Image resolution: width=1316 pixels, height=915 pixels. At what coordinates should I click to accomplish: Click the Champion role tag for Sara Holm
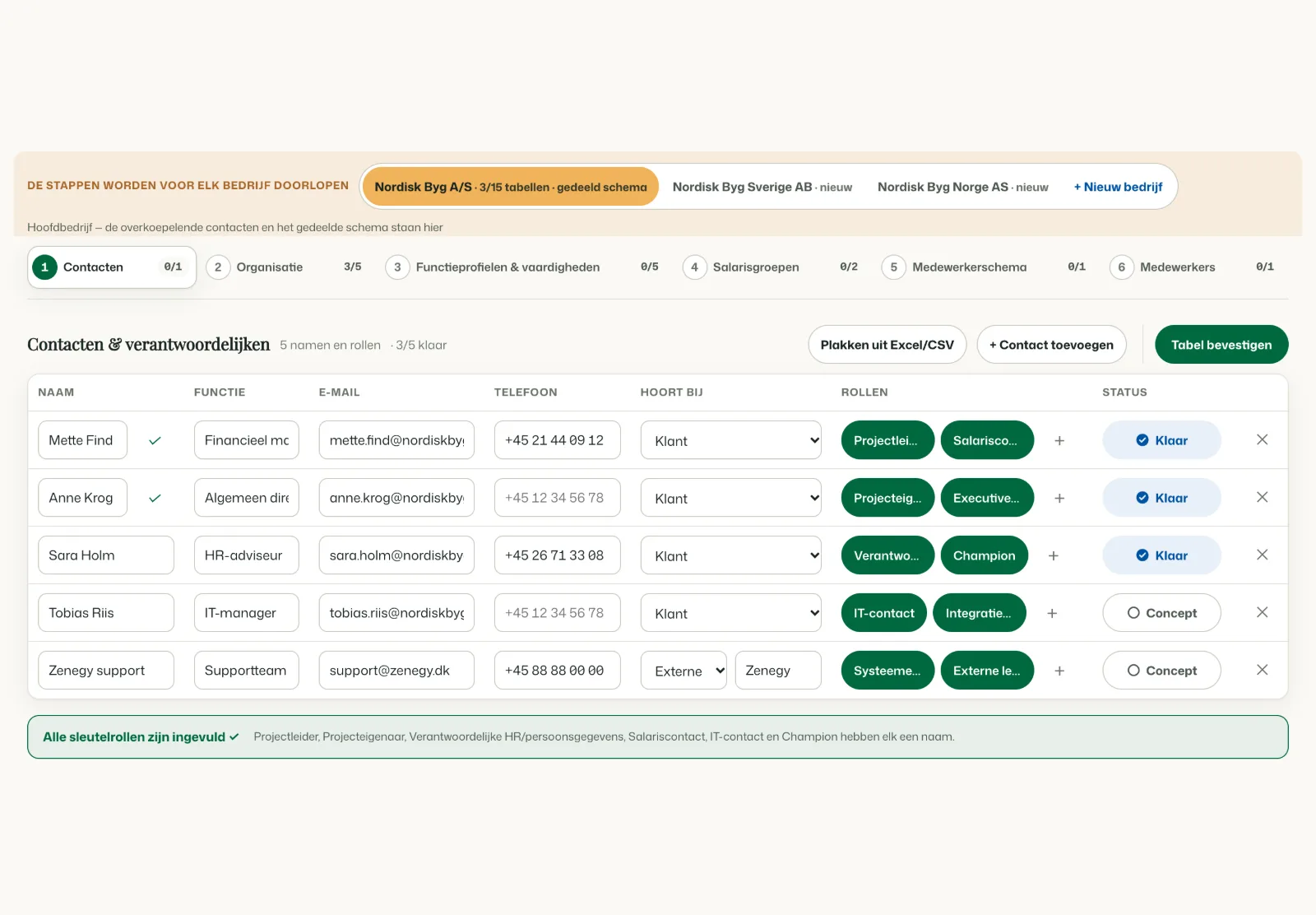pyautogui.click(x=985, y=555)
